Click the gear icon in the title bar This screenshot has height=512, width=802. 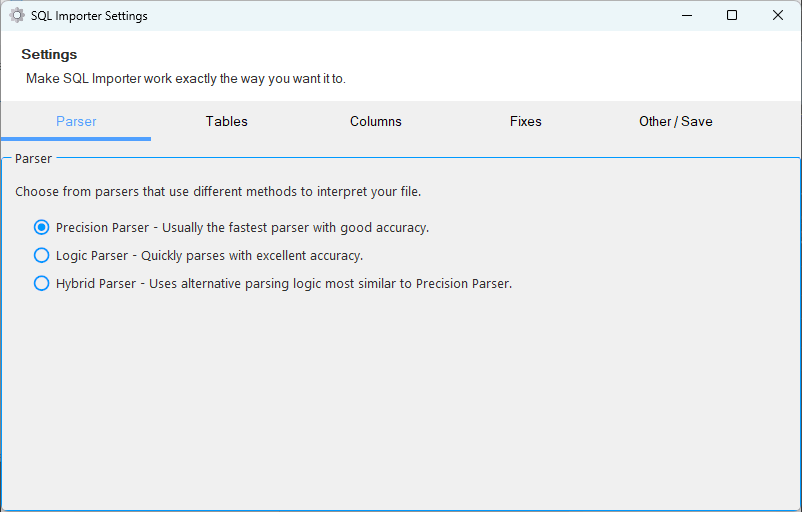point(17,16)
